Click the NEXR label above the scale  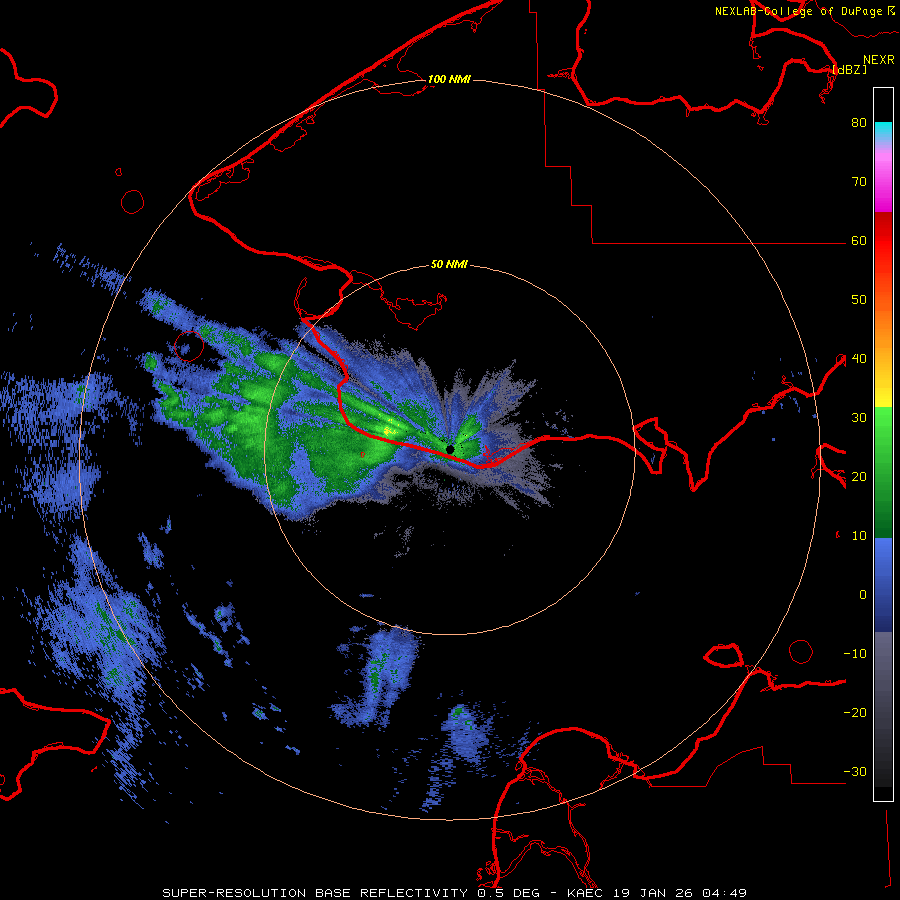click(x=878, y=60)
